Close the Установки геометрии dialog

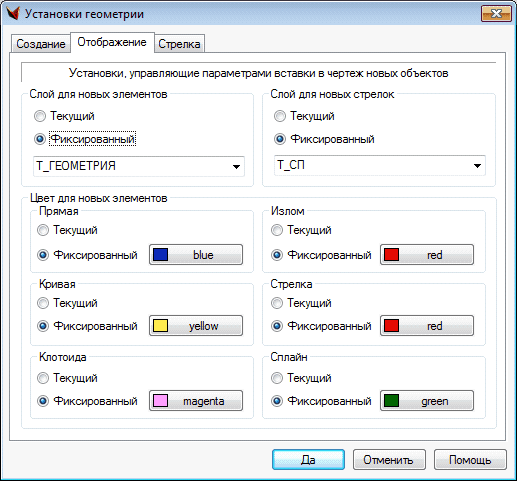(496, 14)
